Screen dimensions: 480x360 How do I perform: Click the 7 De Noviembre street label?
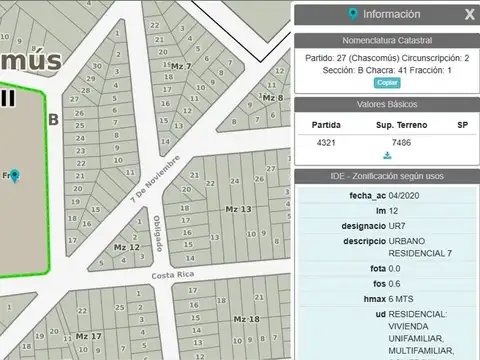(x=155, y=179)
